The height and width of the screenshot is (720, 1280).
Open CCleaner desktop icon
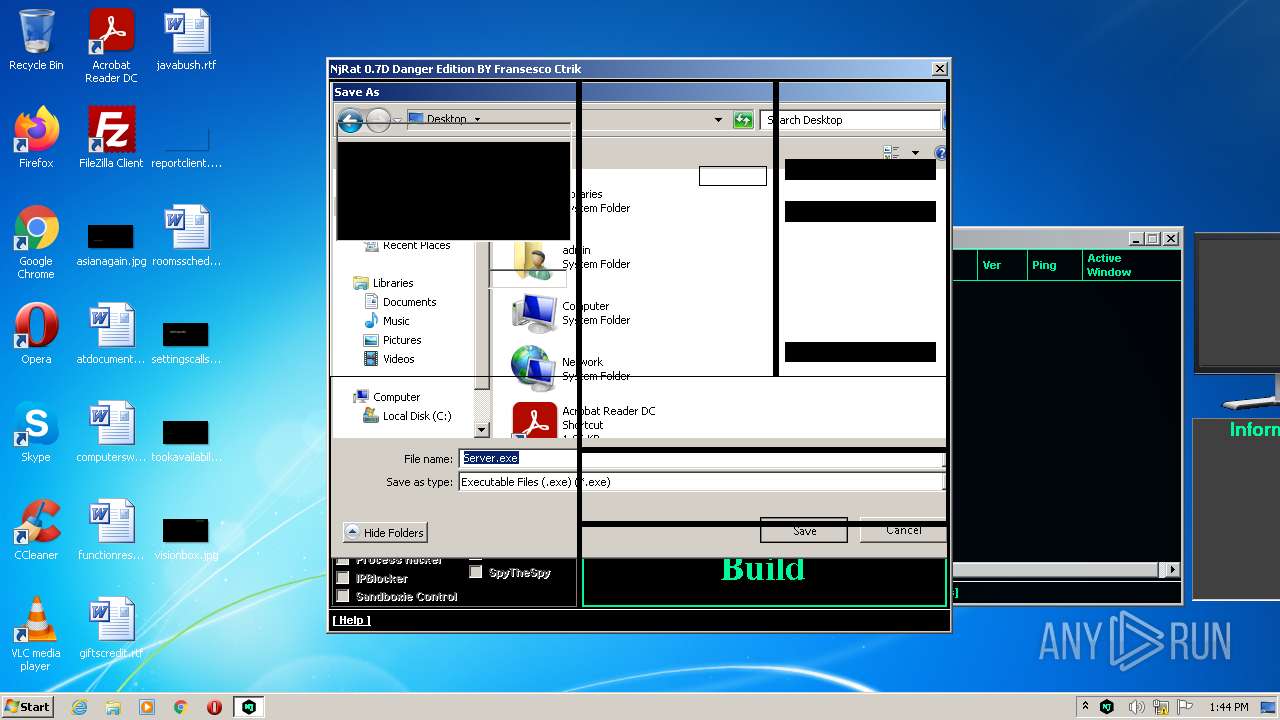click(36, 530)
